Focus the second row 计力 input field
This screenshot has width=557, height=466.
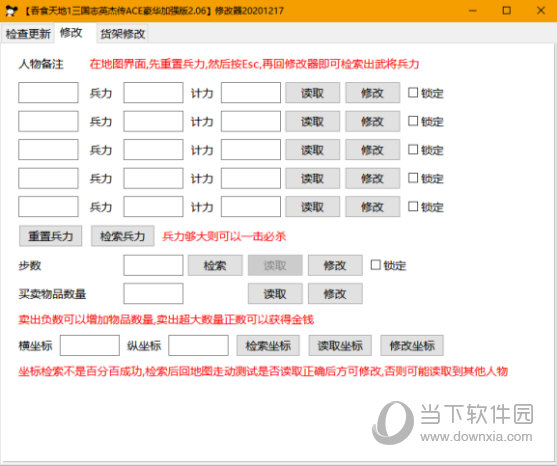[x=251, y=121]
